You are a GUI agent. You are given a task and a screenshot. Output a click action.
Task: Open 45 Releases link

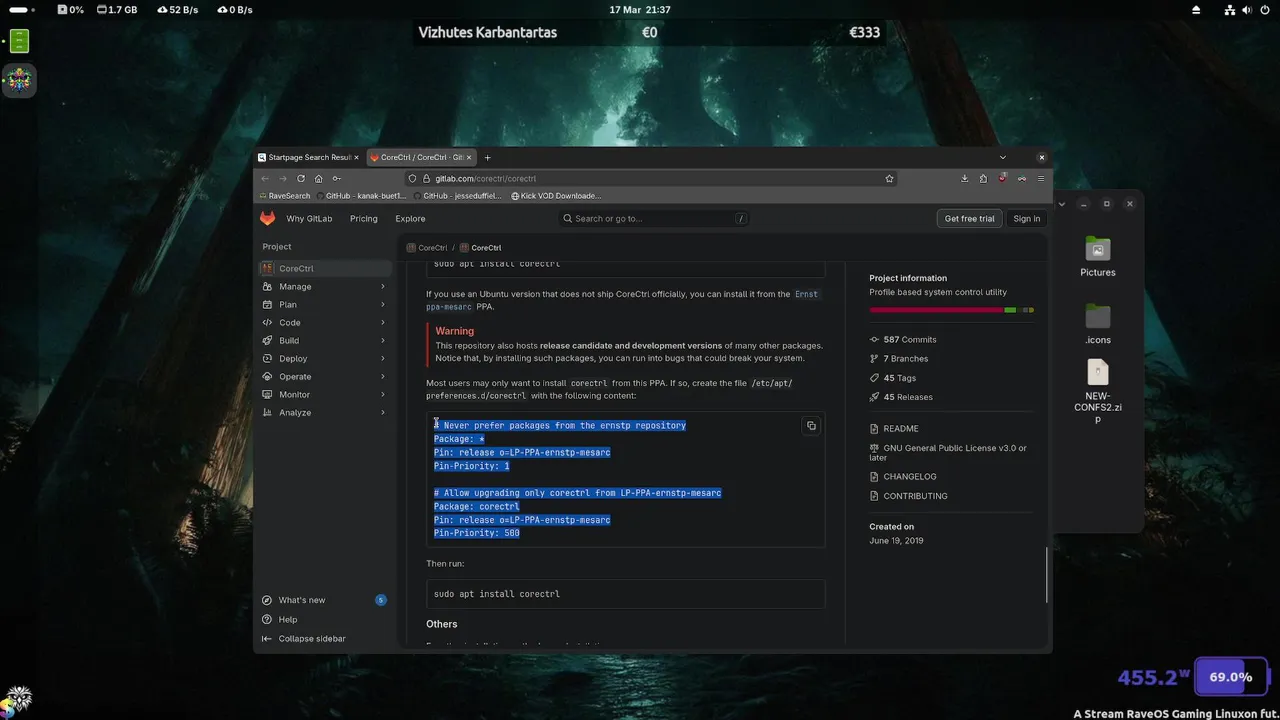(901, 397)
